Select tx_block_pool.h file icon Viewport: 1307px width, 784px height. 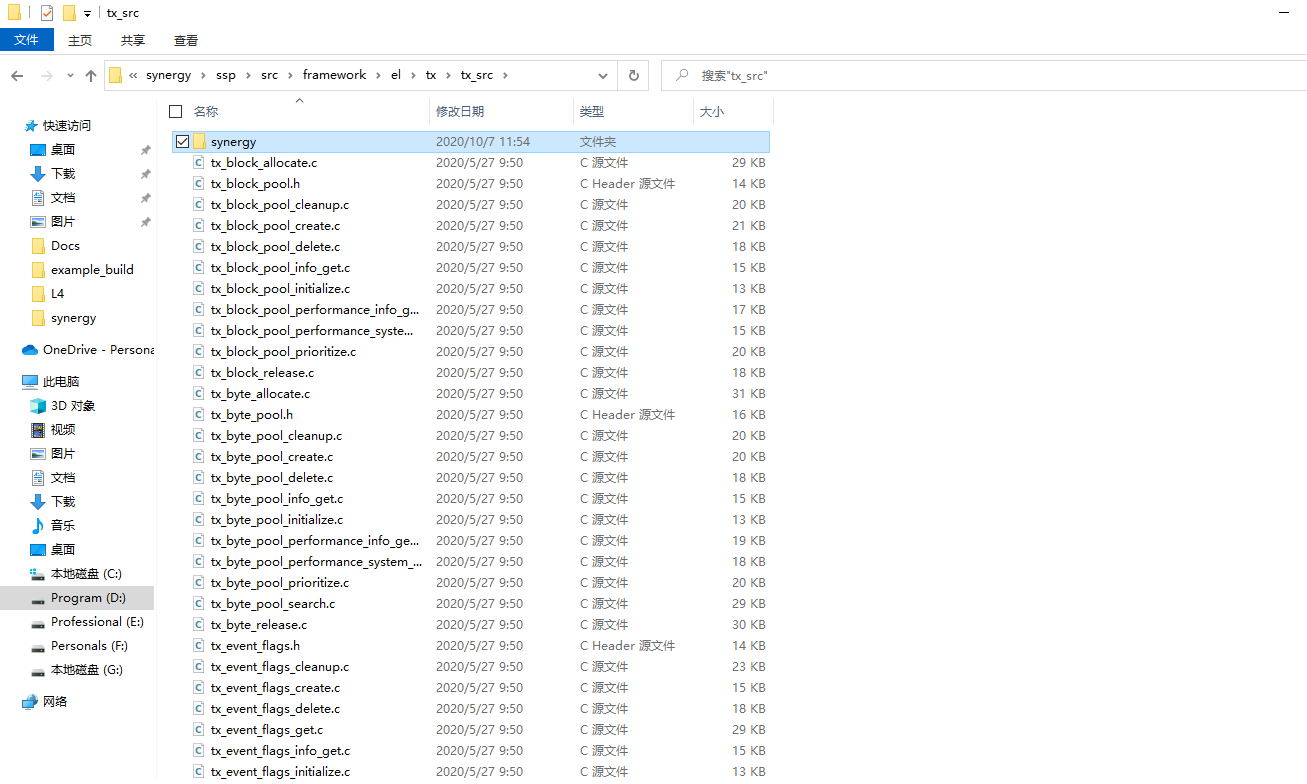pyautogui.click(x=199, y=183)
